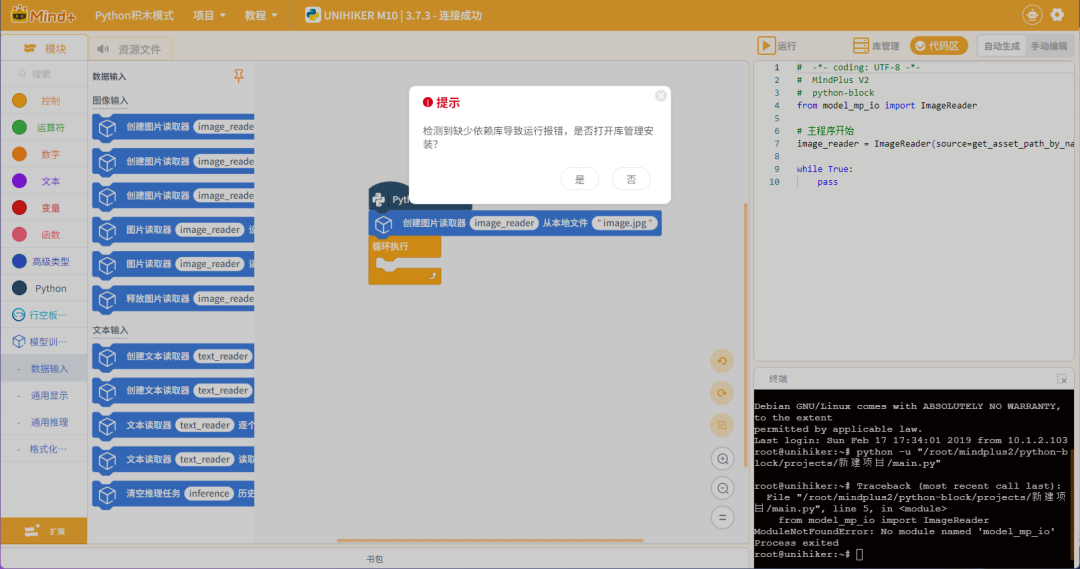Select the 文本 category

[43, 181]
